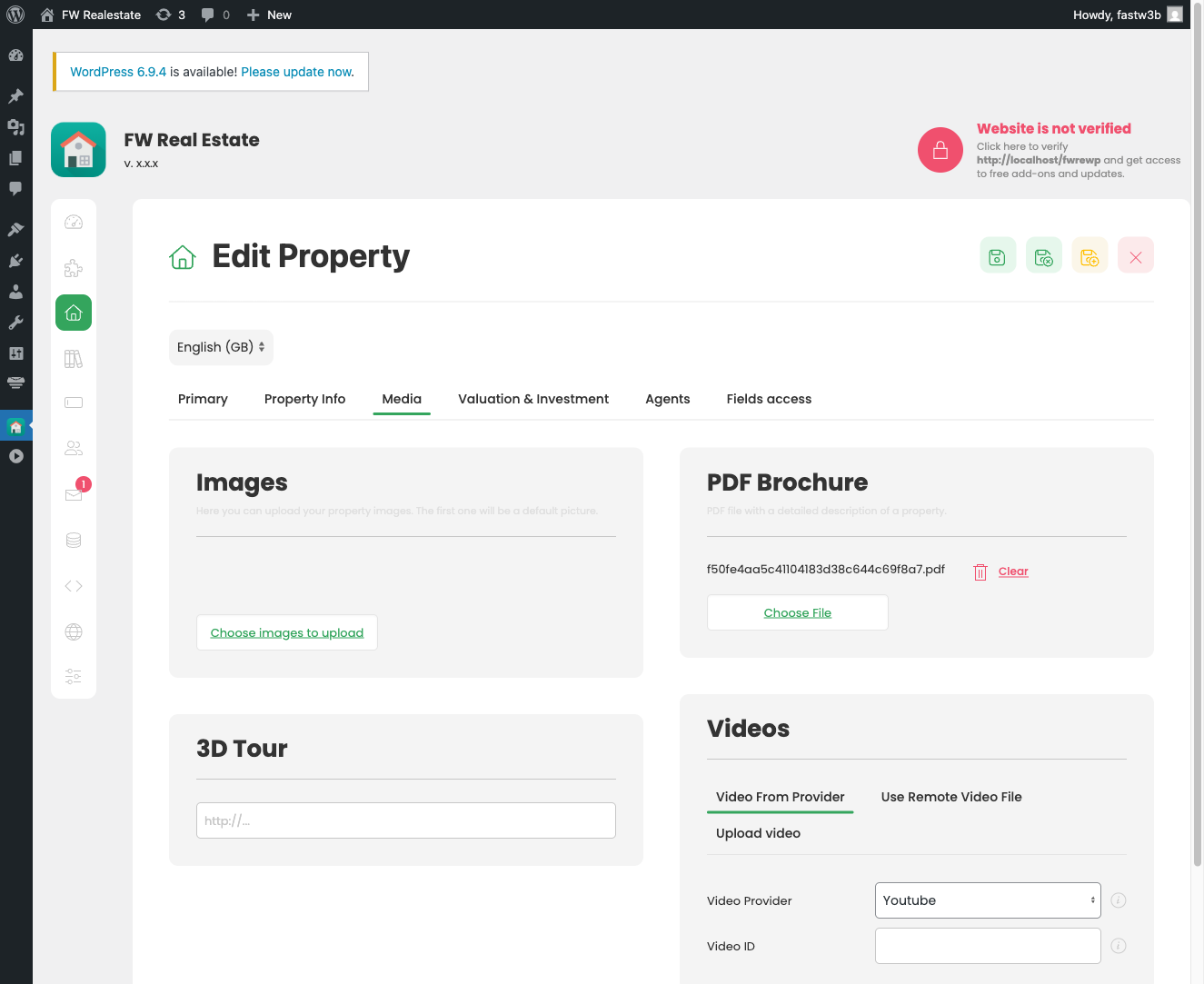This screenshot has height=984, width=1204.
Task: Open the sliders settings icon at sidebar bottom
Action: pos(73,676)
